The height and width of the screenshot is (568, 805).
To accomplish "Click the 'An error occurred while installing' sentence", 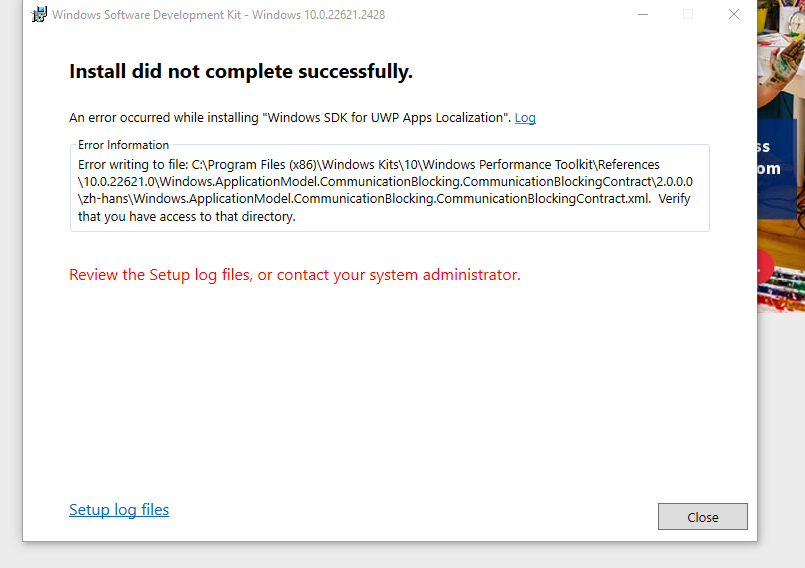I will 290,118.
